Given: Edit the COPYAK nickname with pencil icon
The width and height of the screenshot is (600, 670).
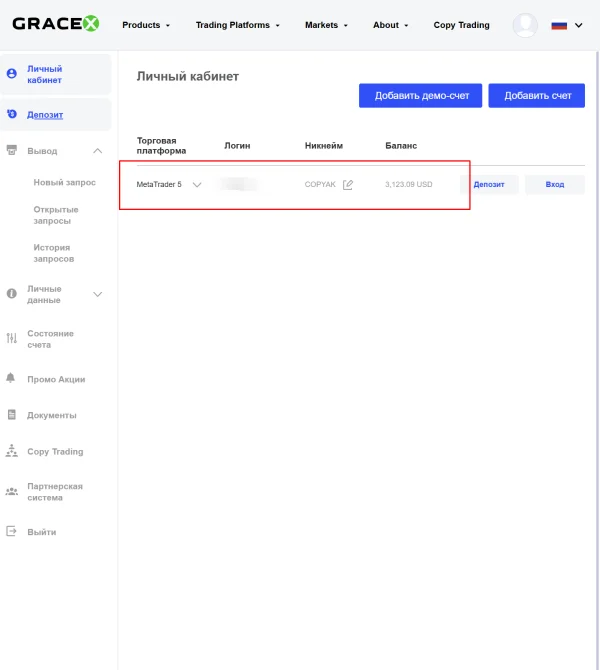Looking at the screenshot, I should [x=348, y=185].
